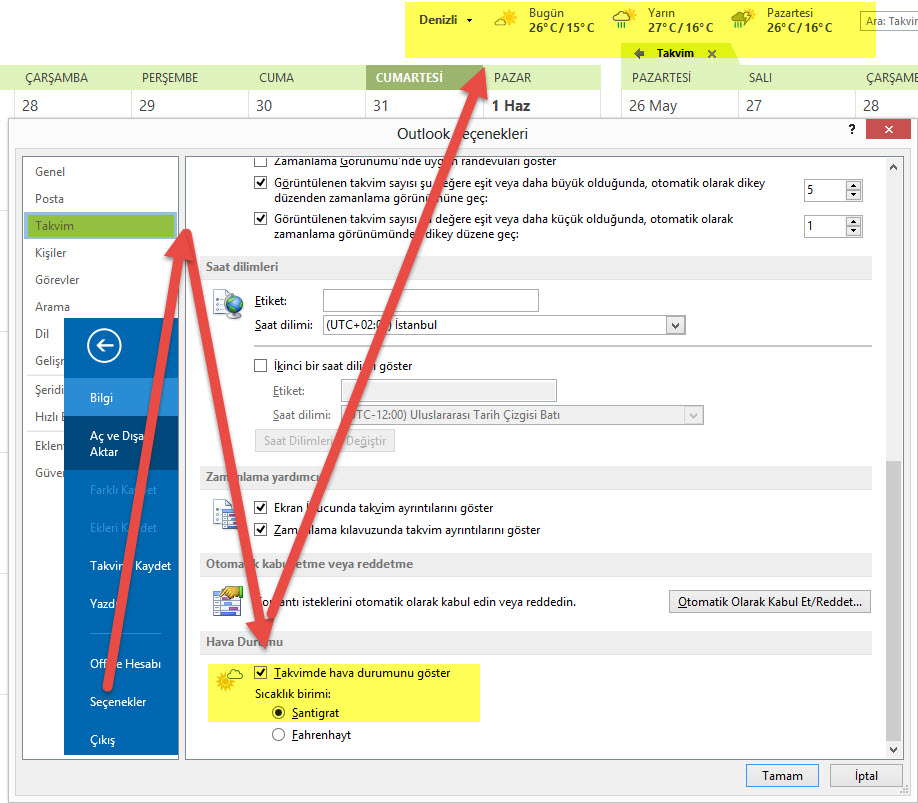Click the '1 Haz' date cell
The width and height of the screenshot is (918, 803).
point(542,105)
